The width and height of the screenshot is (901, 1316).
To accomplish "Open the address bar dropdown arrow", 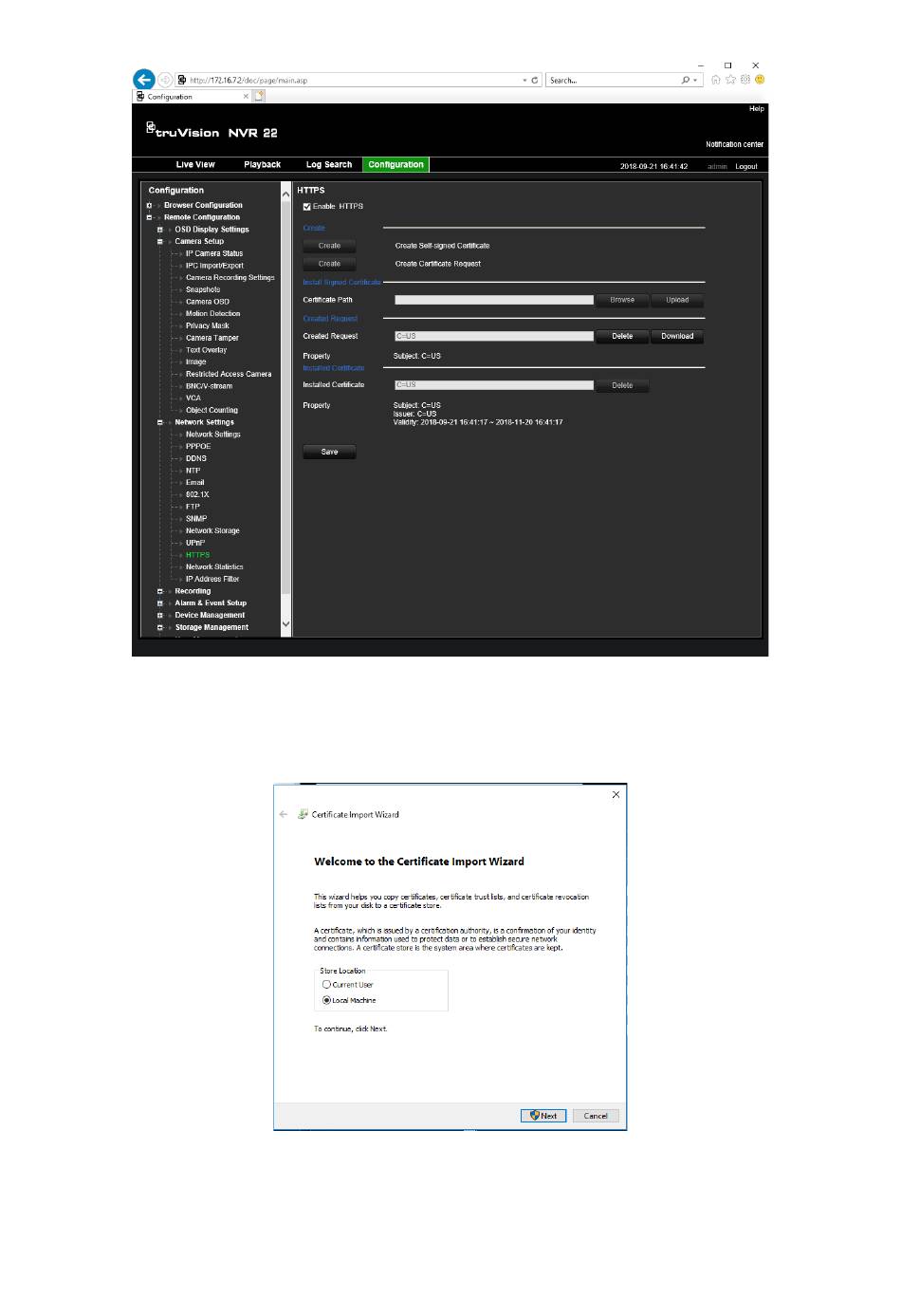I will coord(524,81).
